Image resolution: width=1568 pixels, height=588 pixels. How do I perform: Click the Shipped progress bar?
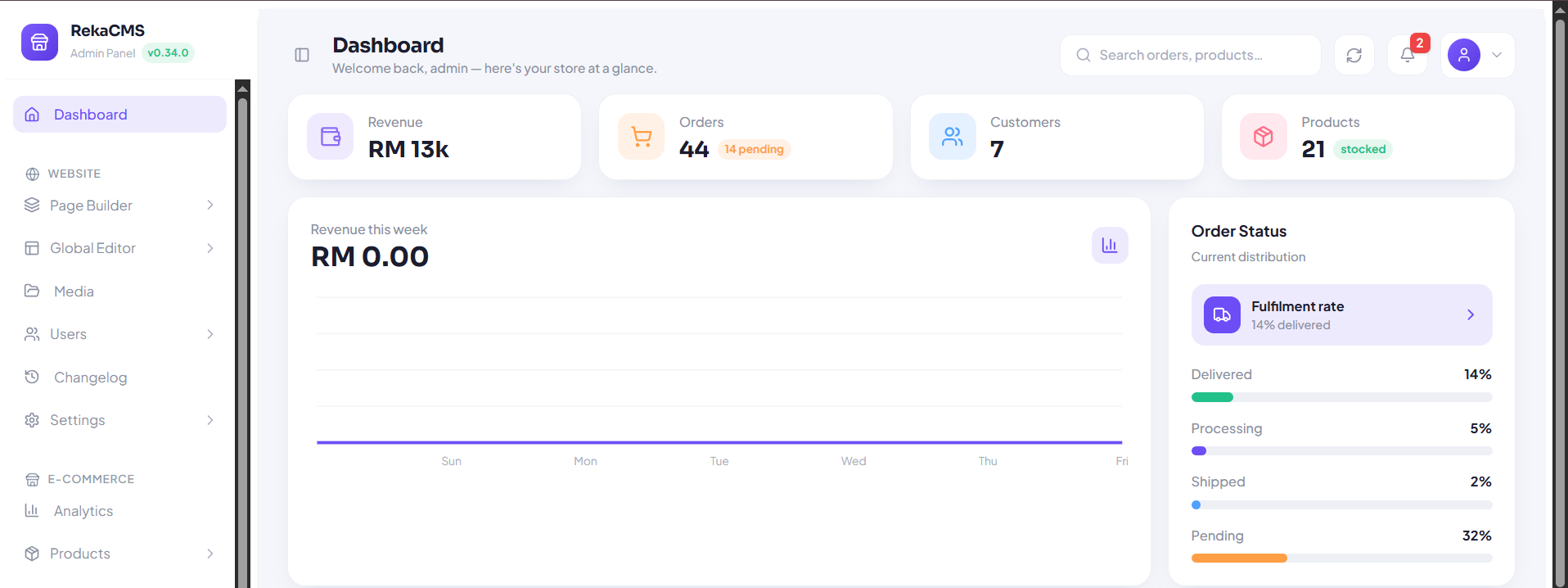coord(1341,504)
